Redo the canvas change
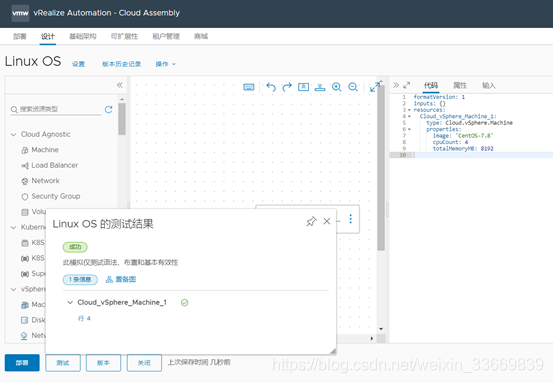 [x=287, y=87]
